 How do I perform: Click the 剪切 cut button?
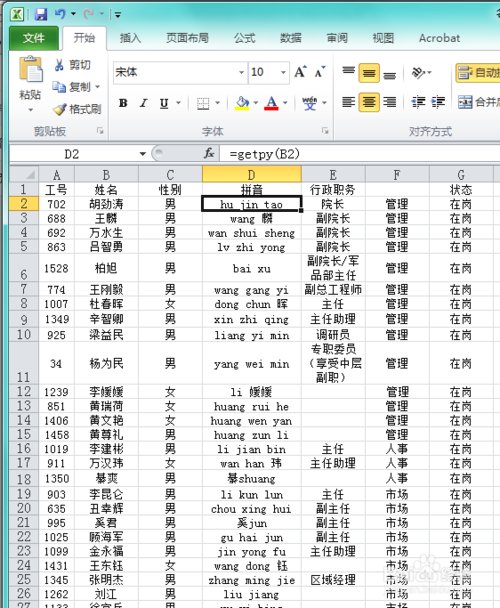(73, 65)
